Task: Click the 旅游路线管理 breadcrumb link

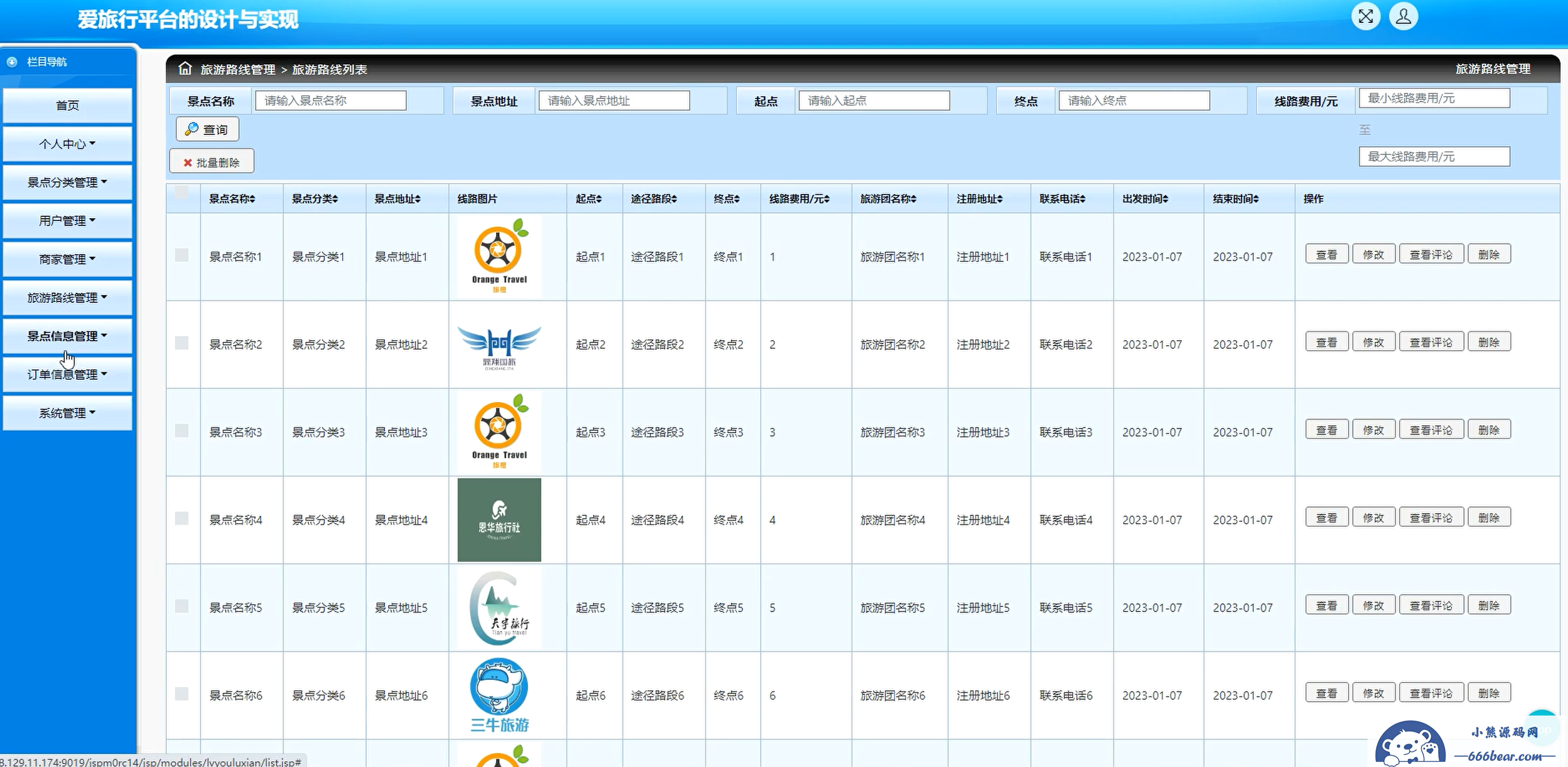Action: tap(238, 69)
